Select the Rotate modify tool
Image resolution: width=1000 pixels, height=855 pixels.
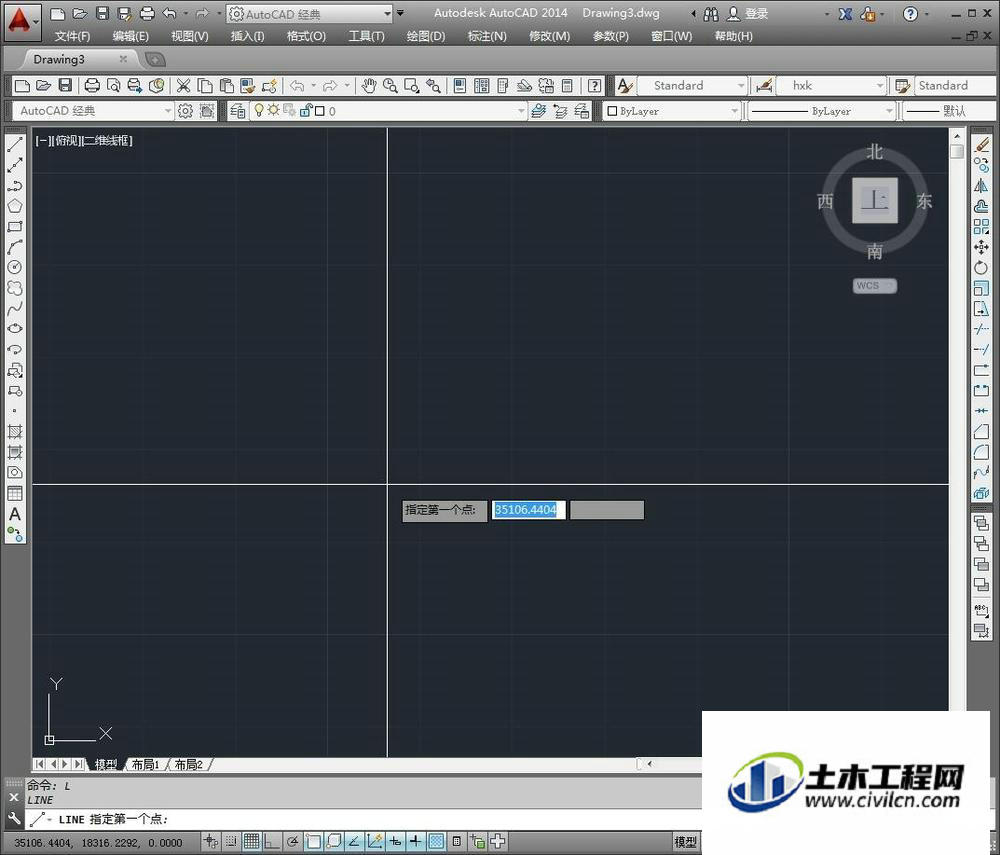982,267
